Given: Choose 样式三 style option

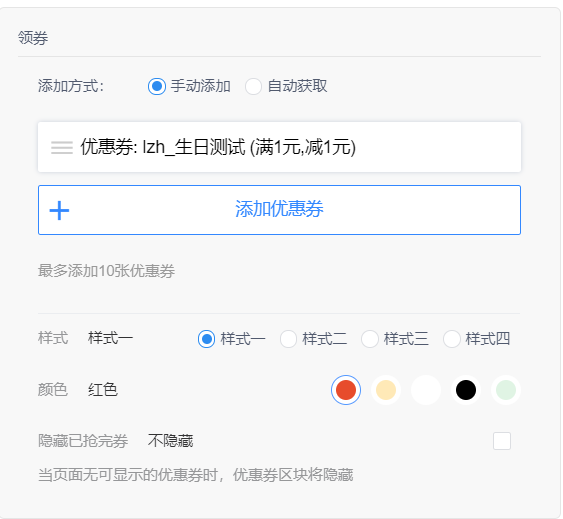Looking at the screenshot, I should pyautogui.click(x=370, y=339).
